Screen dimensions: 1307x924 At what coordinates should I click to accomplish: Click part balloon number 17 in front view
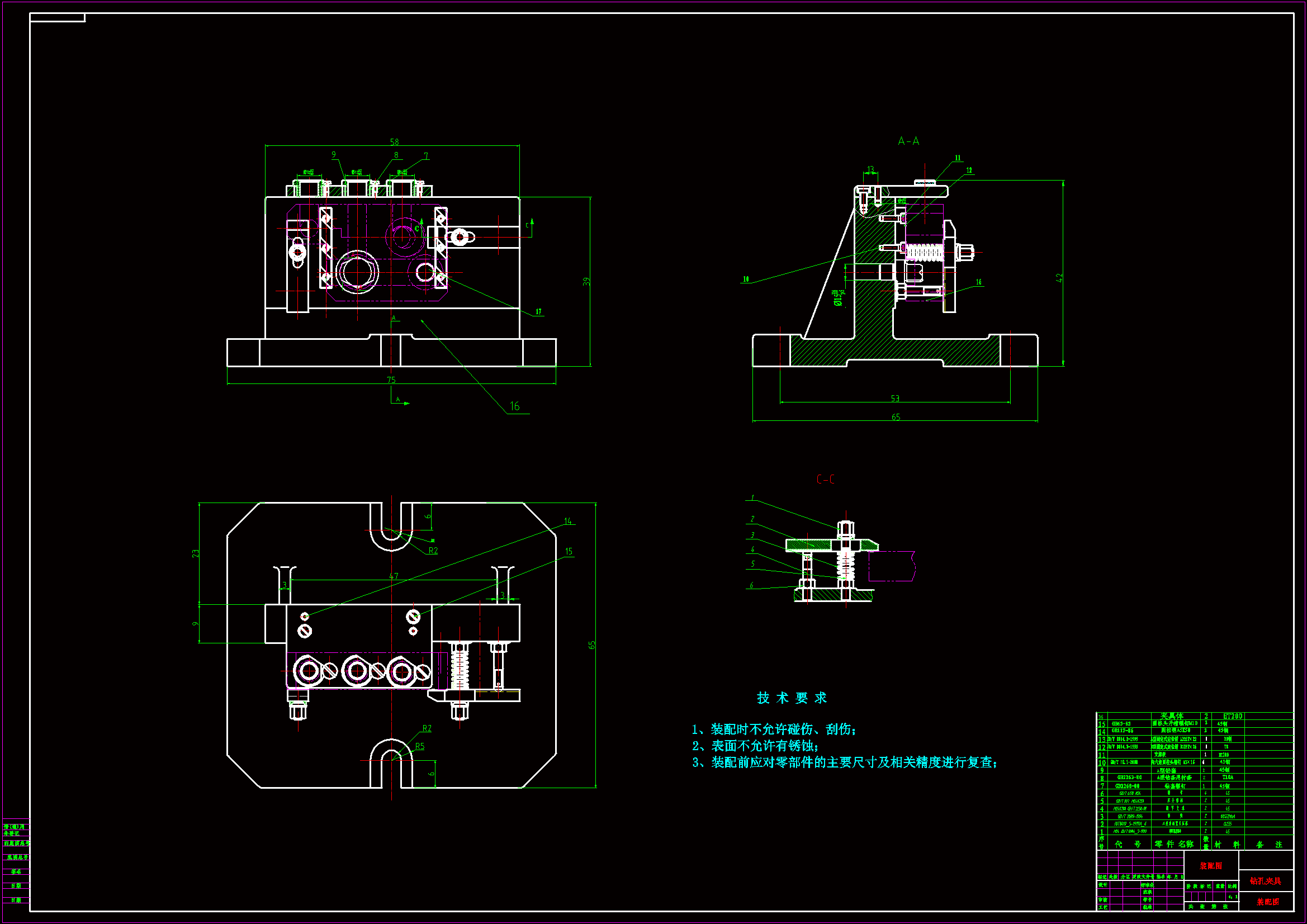coord(538,312)
